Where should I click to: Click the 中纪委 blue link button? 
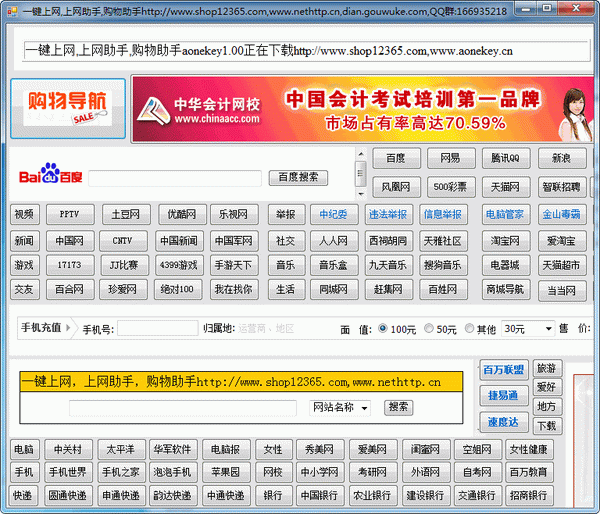334,214
